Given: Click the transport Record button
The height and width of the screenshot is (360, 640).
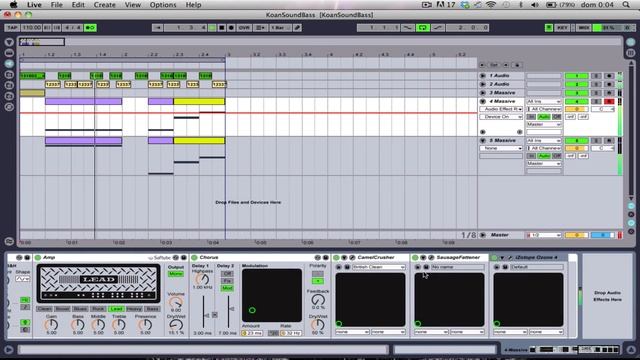Looking at the screenshot, I should pos(231,28).
